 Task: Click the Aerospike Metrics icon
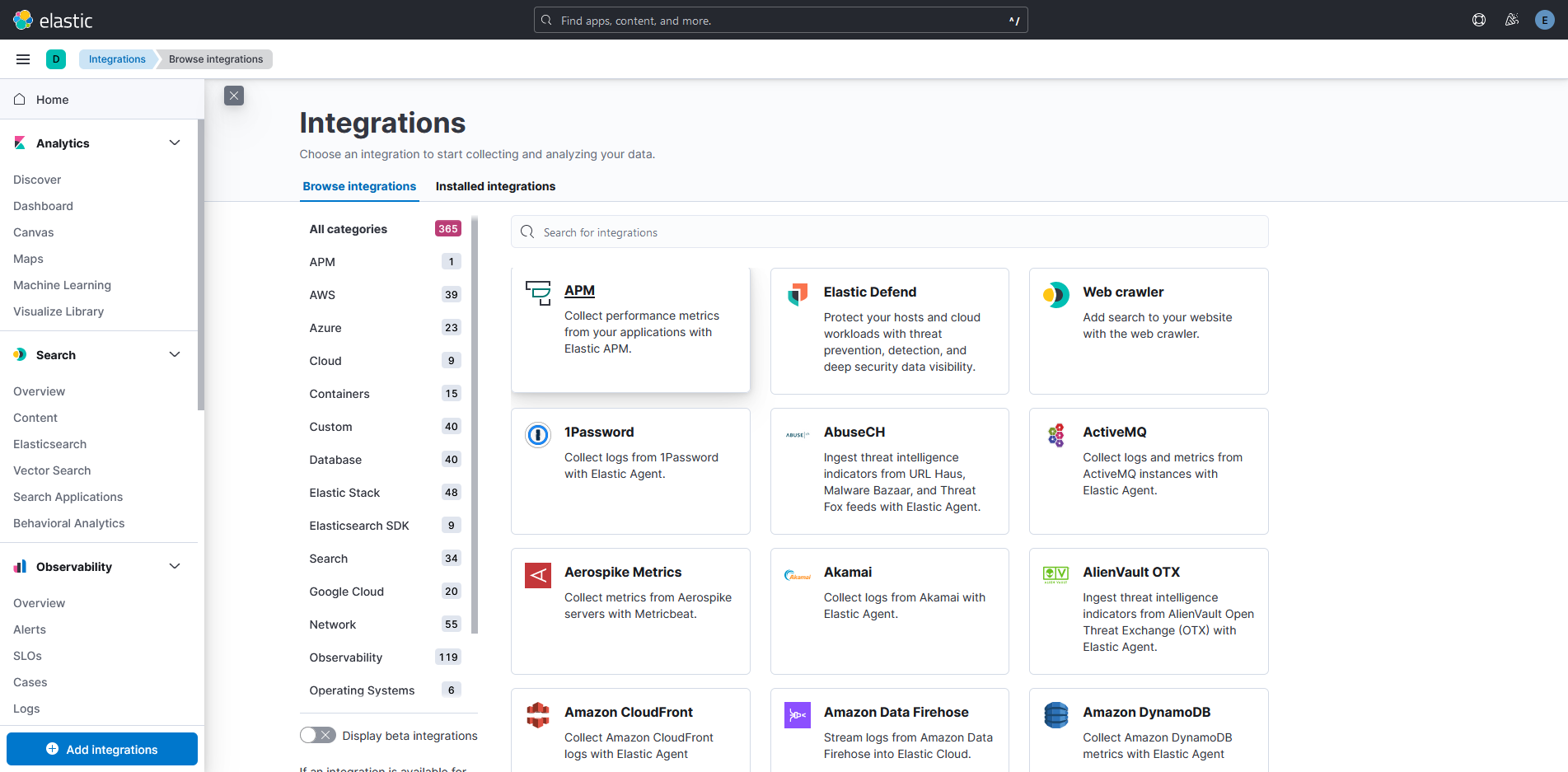coord(538,575)
